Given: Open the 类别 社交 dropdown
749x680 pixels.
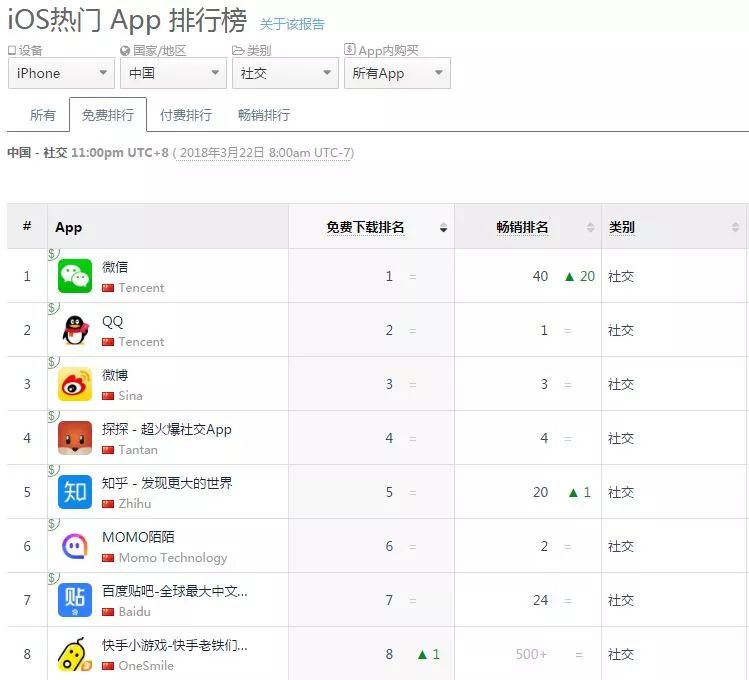Looking at the screenshot, I should [285, 73].
